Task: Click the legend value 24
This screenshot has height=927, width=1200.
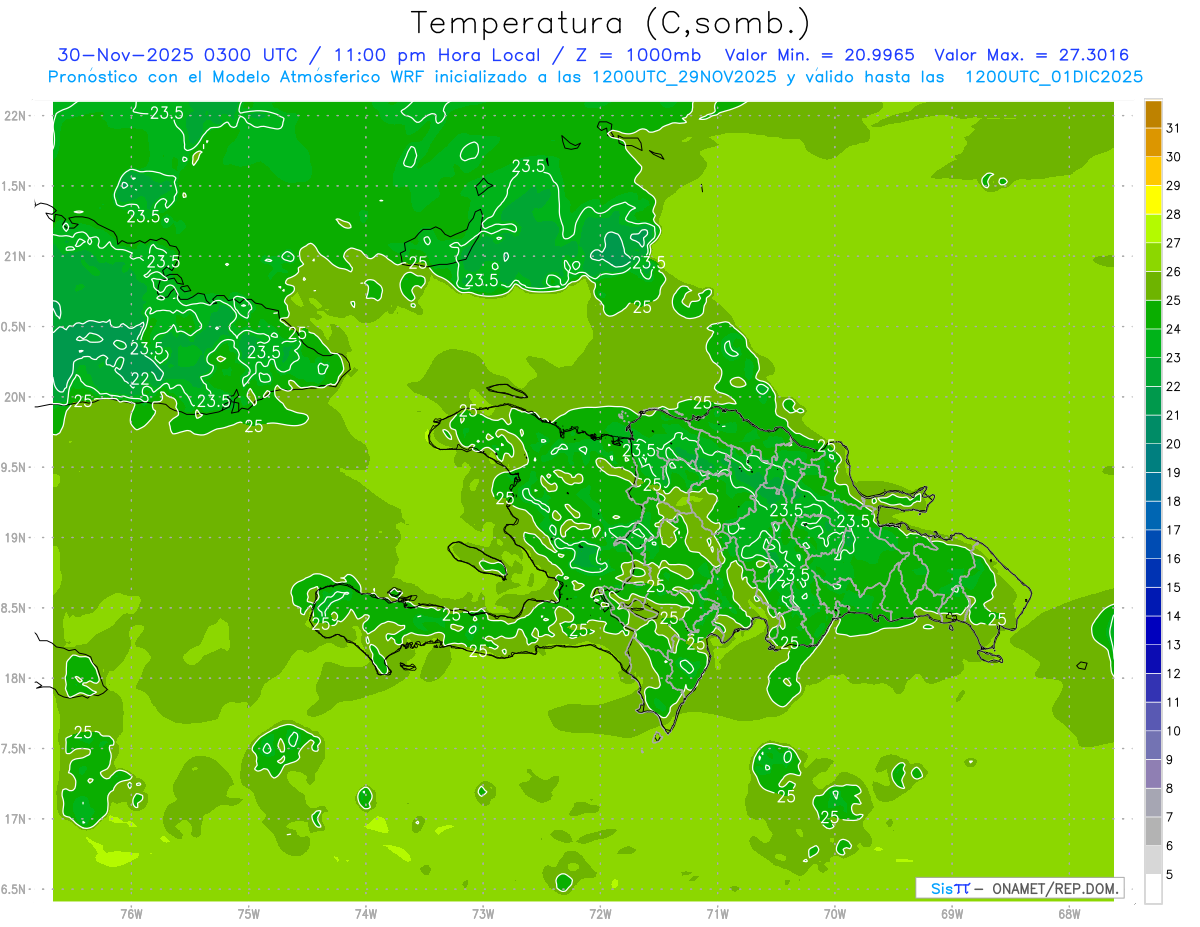Action: click(1174, 329)
